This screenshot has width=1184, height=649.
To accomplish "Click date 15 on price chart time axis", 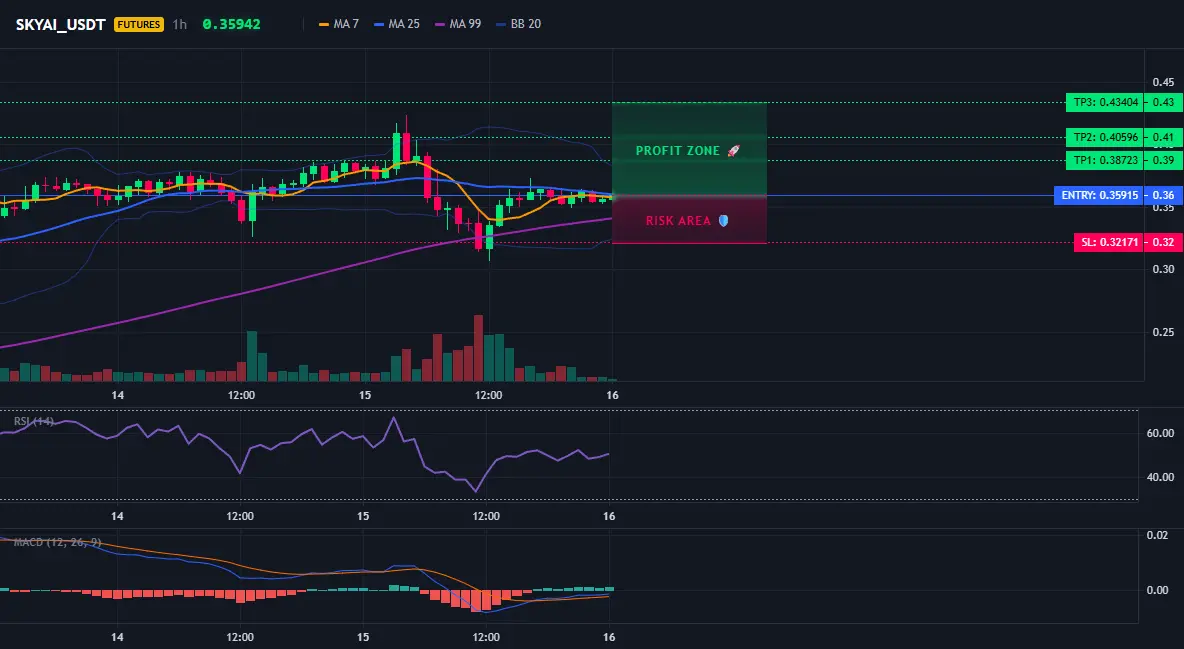I will 365,395.
